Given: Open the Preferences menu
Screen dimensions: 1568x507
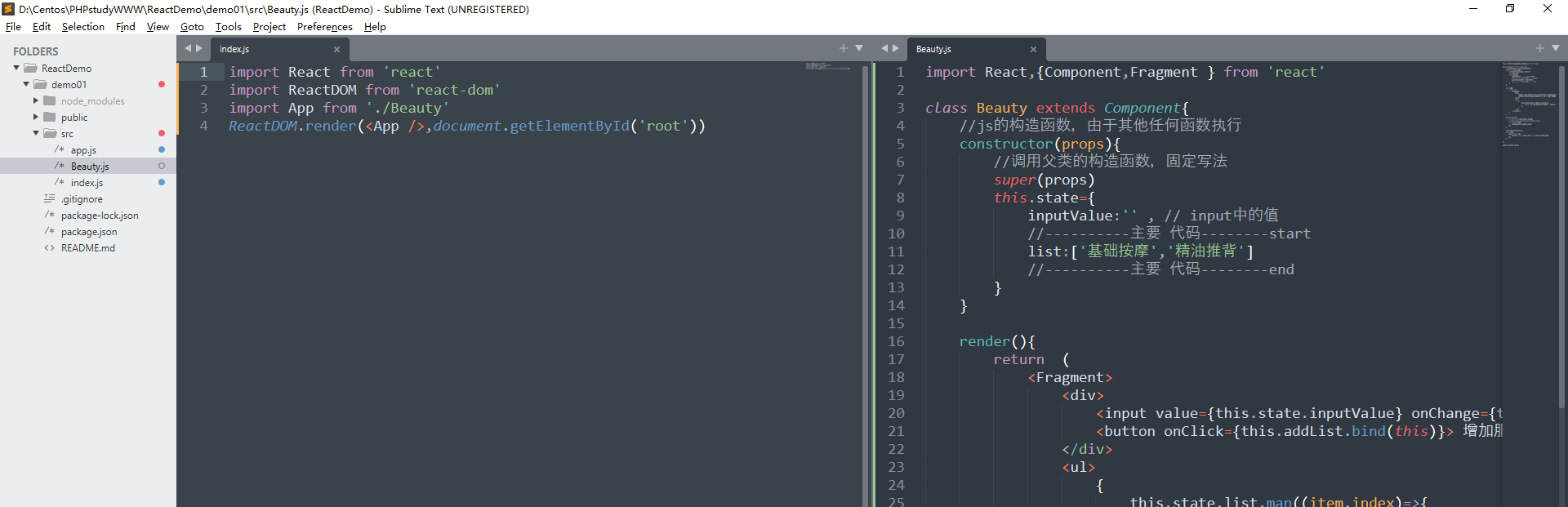Looking at the screenshot, I should pos(325,27).
